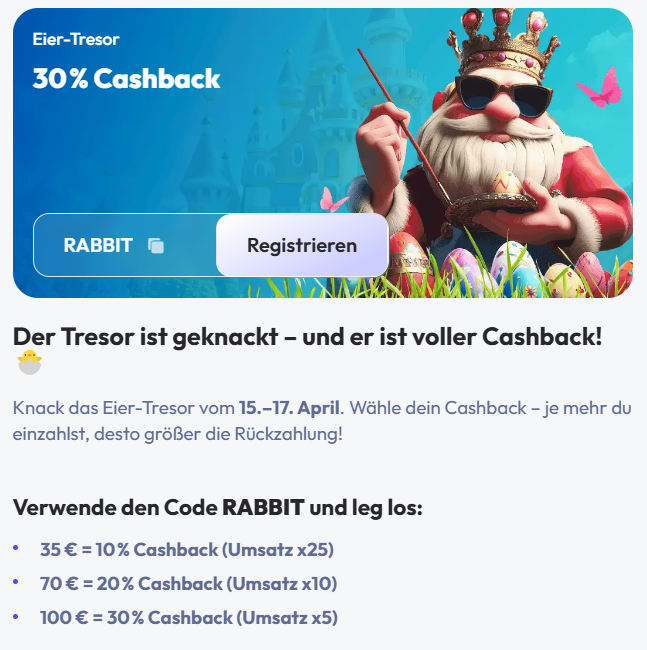Click the paintbrush in the king's hand
The image size is (647, 650).
[404, 126]
